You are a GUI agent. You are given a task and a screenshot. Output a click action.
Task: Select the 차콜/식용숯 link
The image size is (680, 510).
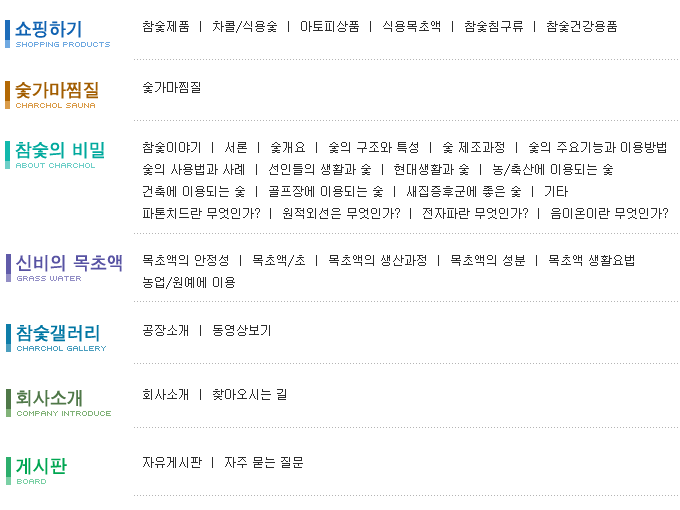[245, 26]
